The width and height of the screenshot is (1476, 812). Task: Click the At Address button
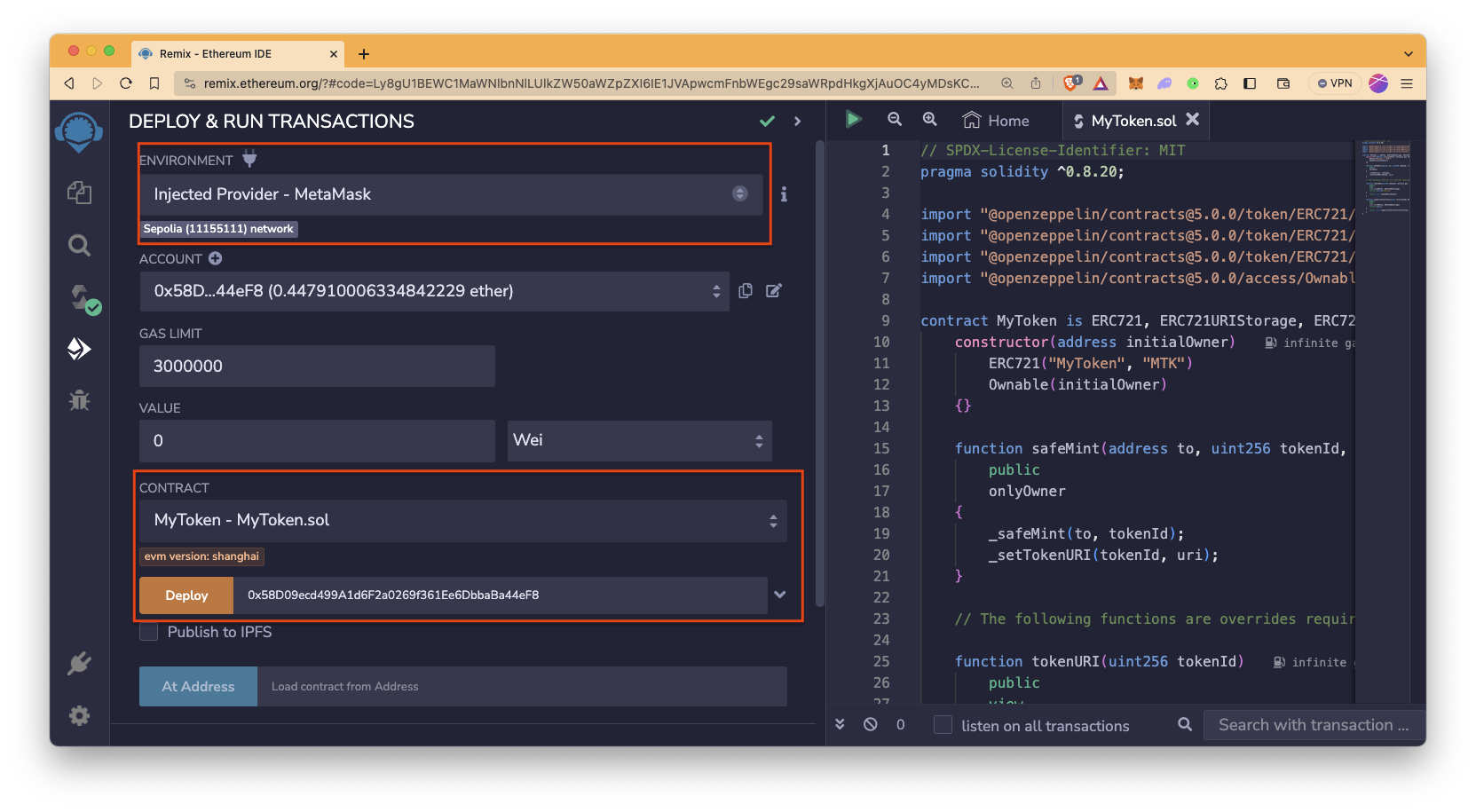(x=198, y=686)
